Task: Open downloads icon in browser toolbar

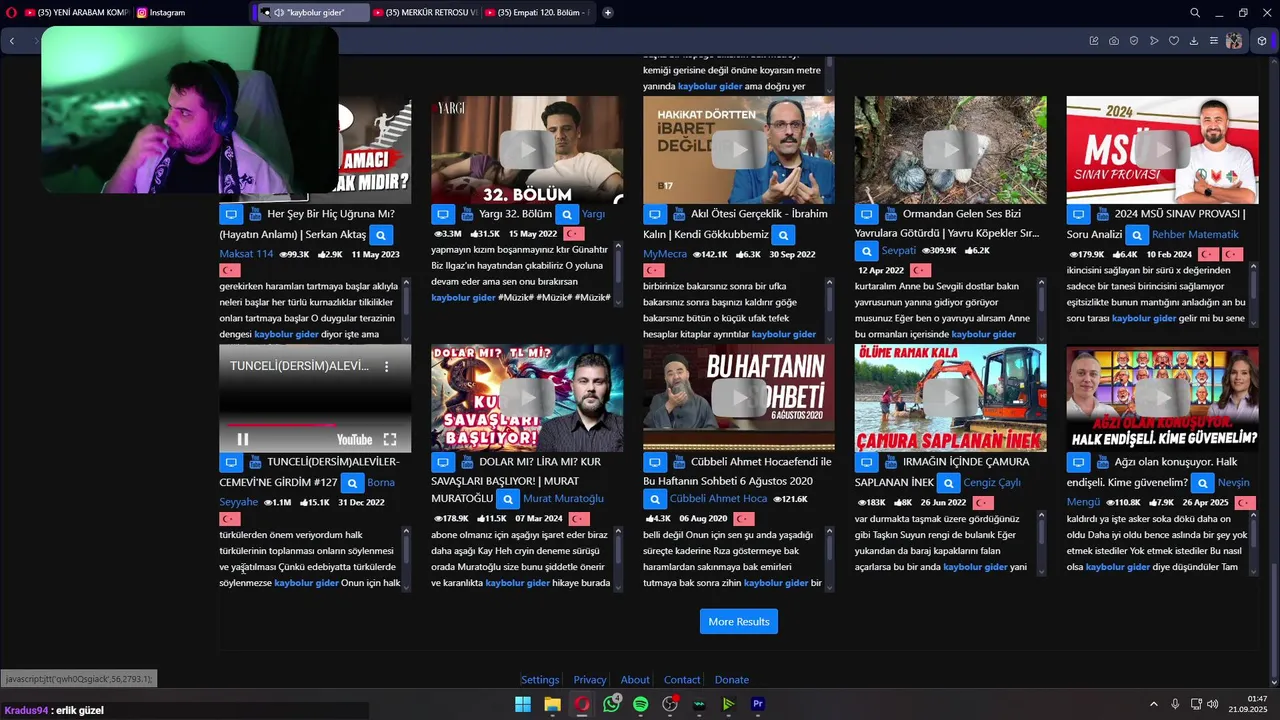Action: (1194, 41)
